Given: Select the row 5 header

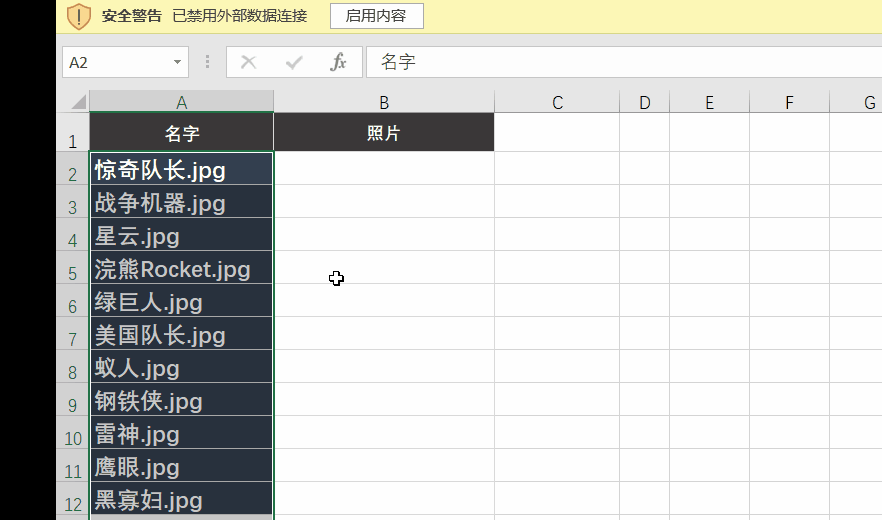Looking at the screenshot, I should [73, 267].
